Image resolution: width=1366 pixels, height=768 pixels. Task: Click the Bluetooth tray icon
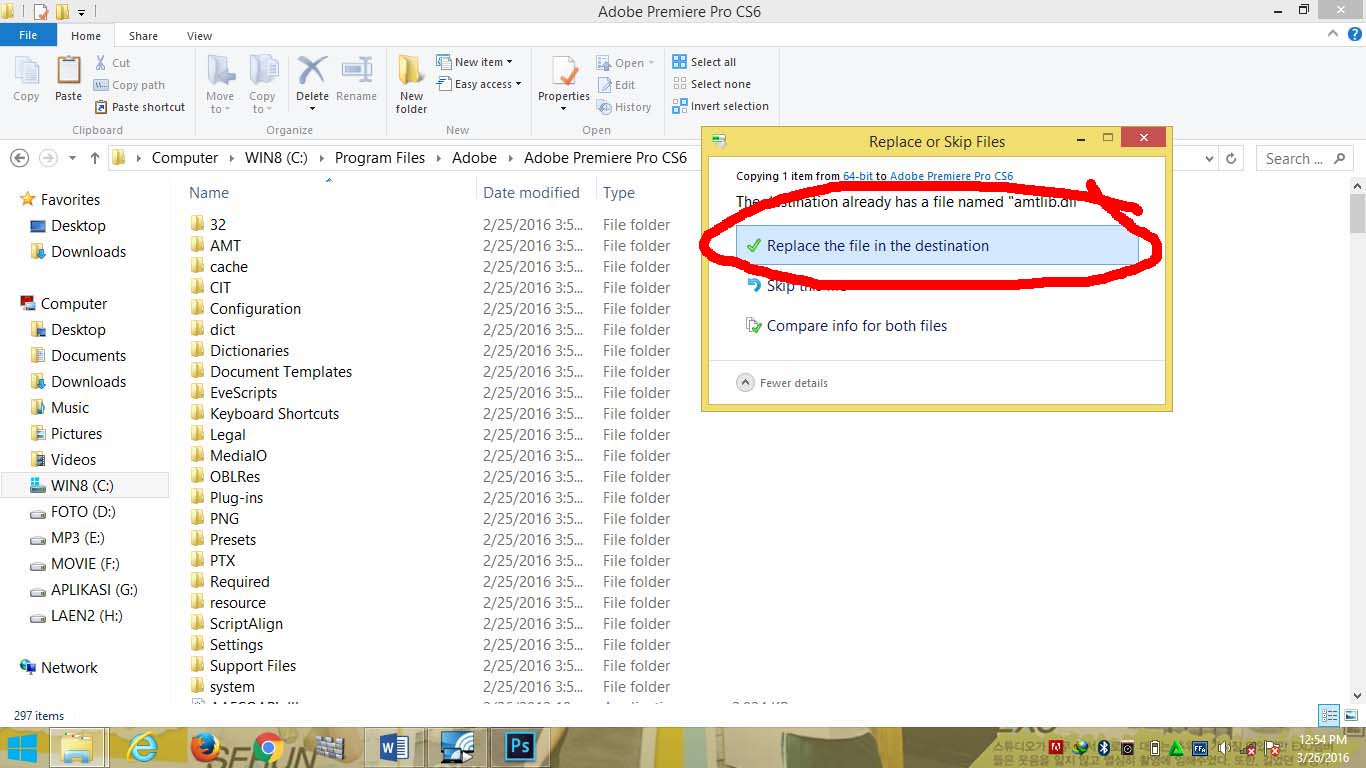click(x=1104, y=748)
